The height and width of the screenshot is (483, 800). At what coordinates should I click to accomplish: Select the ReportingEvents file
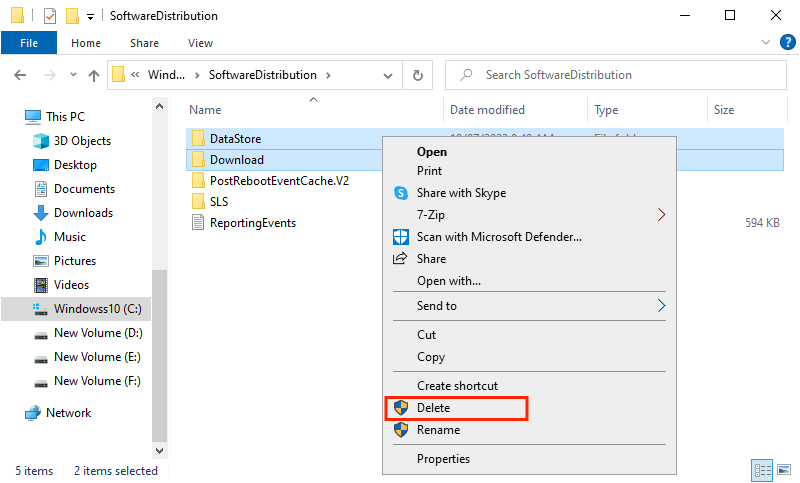(253, 223)
